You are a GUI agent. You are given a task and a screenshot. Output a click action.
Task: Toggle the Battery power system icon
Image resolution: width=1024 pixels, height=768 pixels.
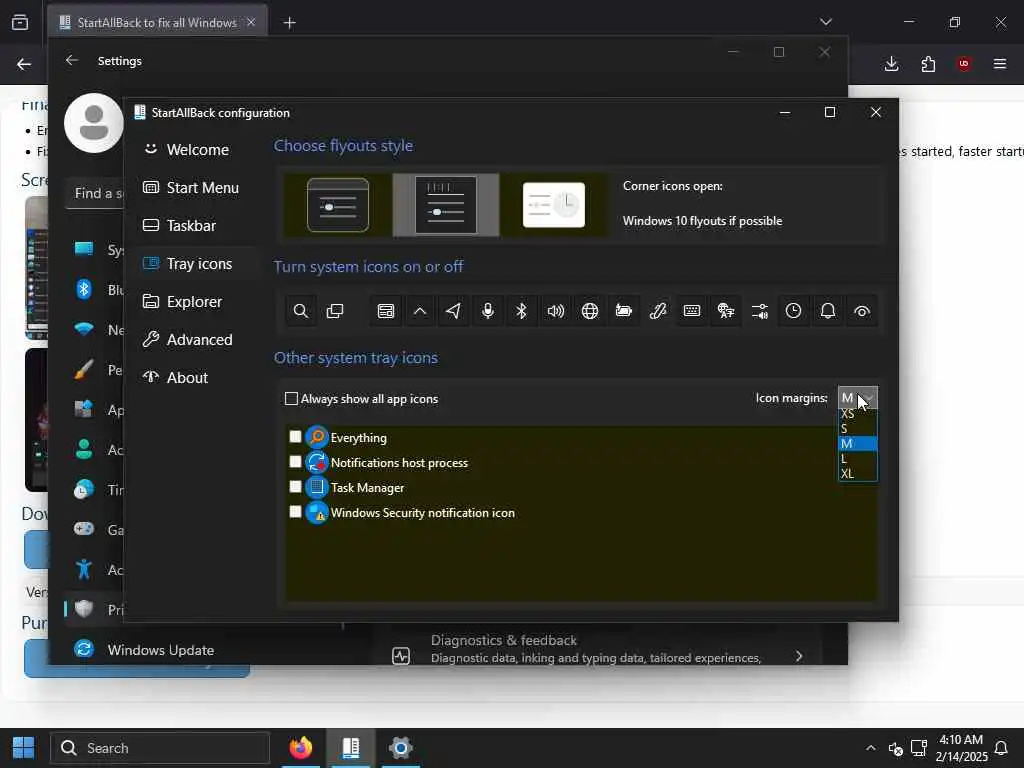pos(624,311)
